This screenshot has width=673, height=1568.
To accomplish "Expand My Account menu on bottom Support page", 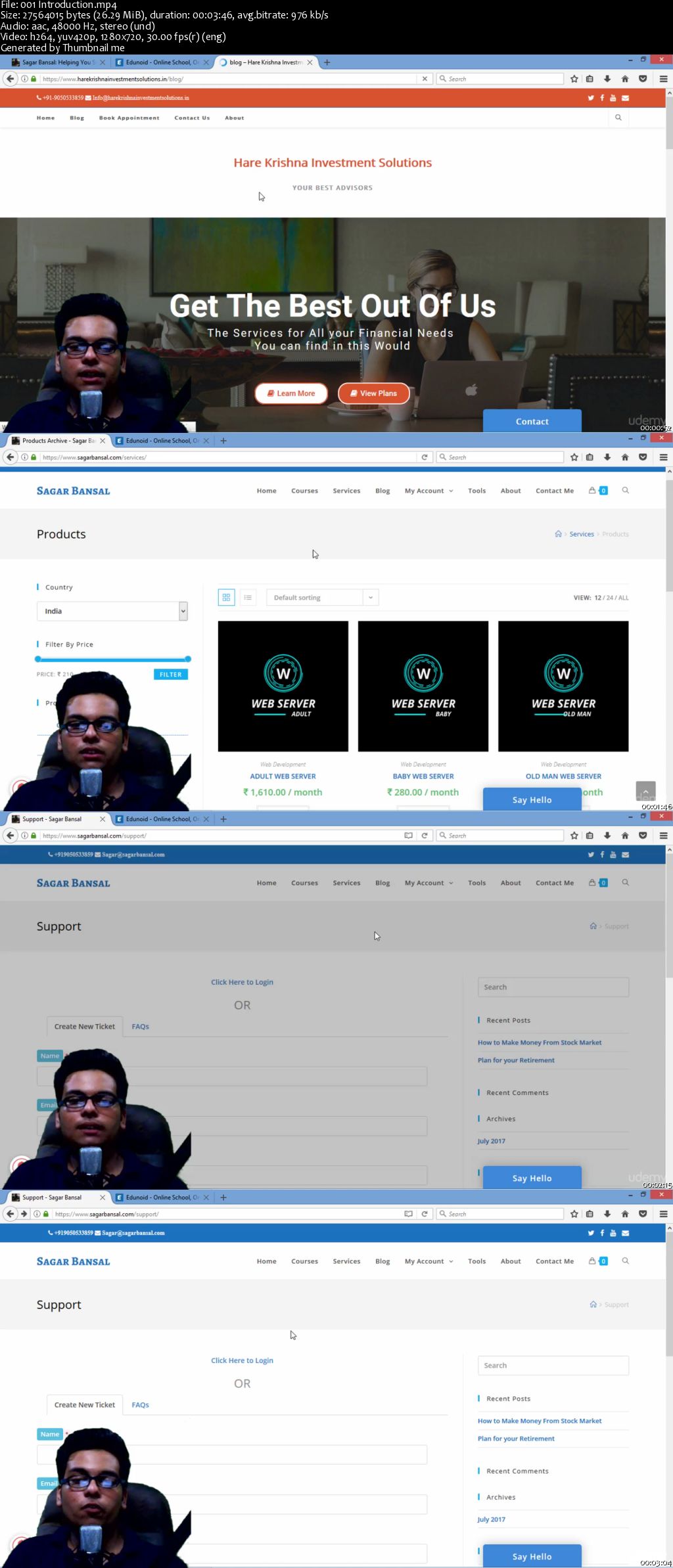I will [x=429, y=1261].
